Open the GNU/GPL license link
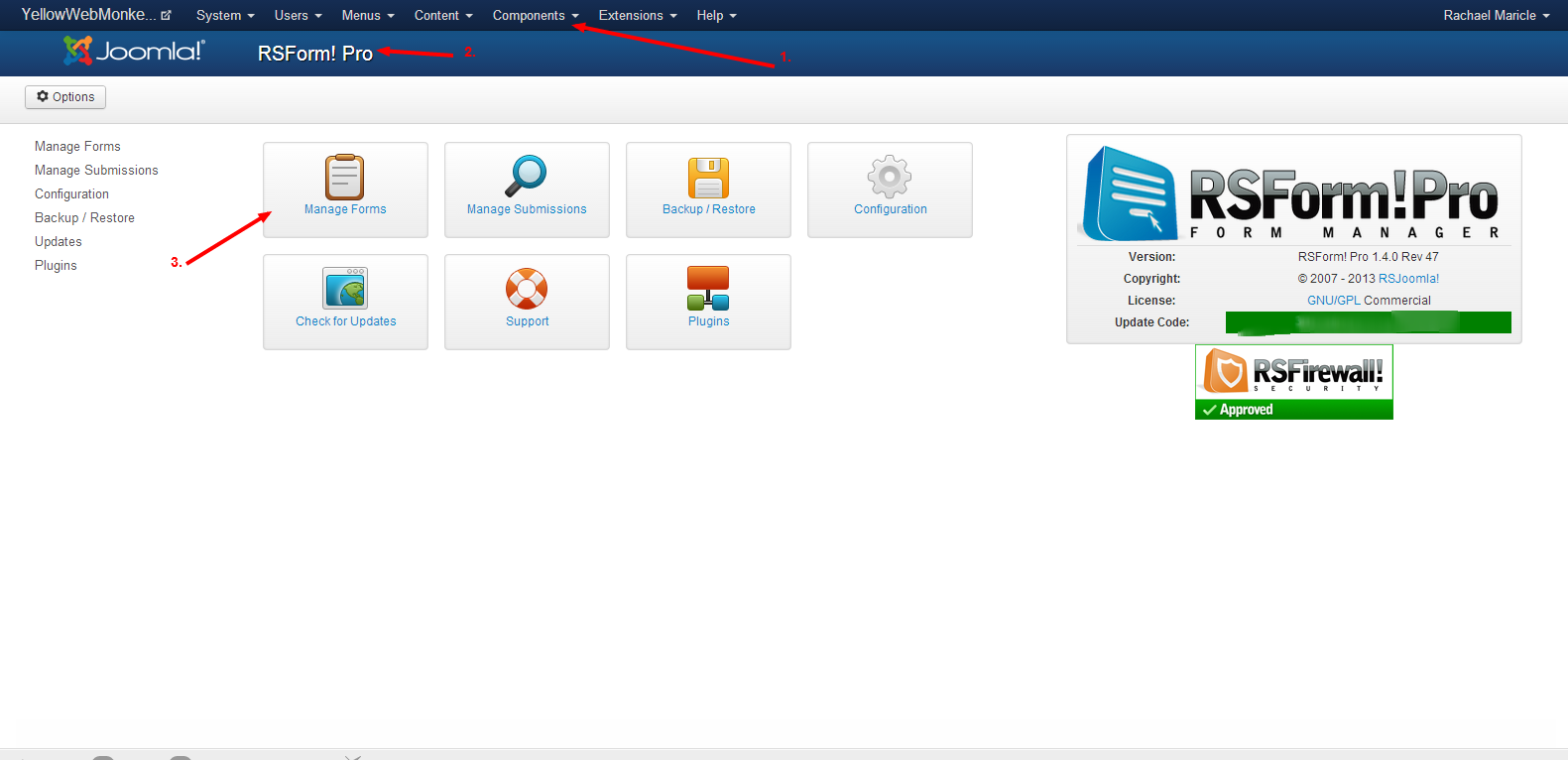Viewport: 1568px width, 760px height. point(1334,301)
